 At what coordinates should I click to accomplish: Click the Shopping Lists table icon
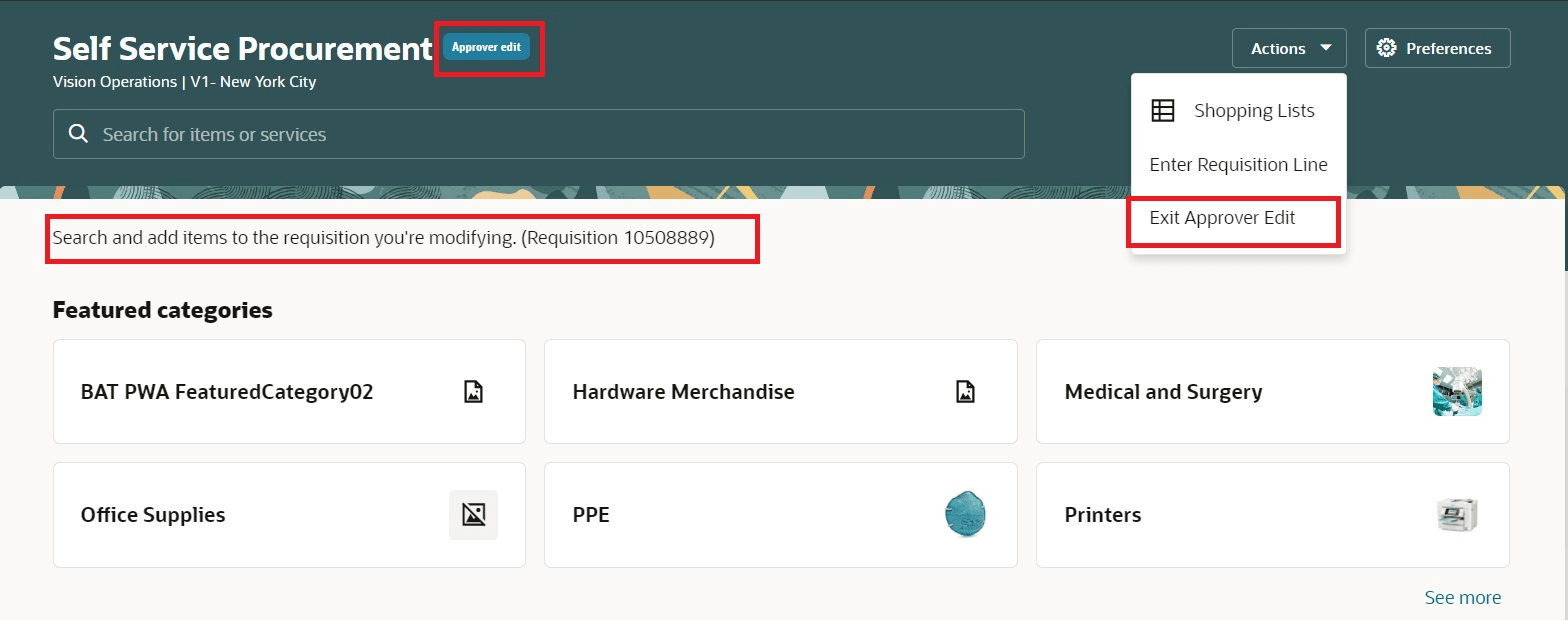pos(1163,111)
